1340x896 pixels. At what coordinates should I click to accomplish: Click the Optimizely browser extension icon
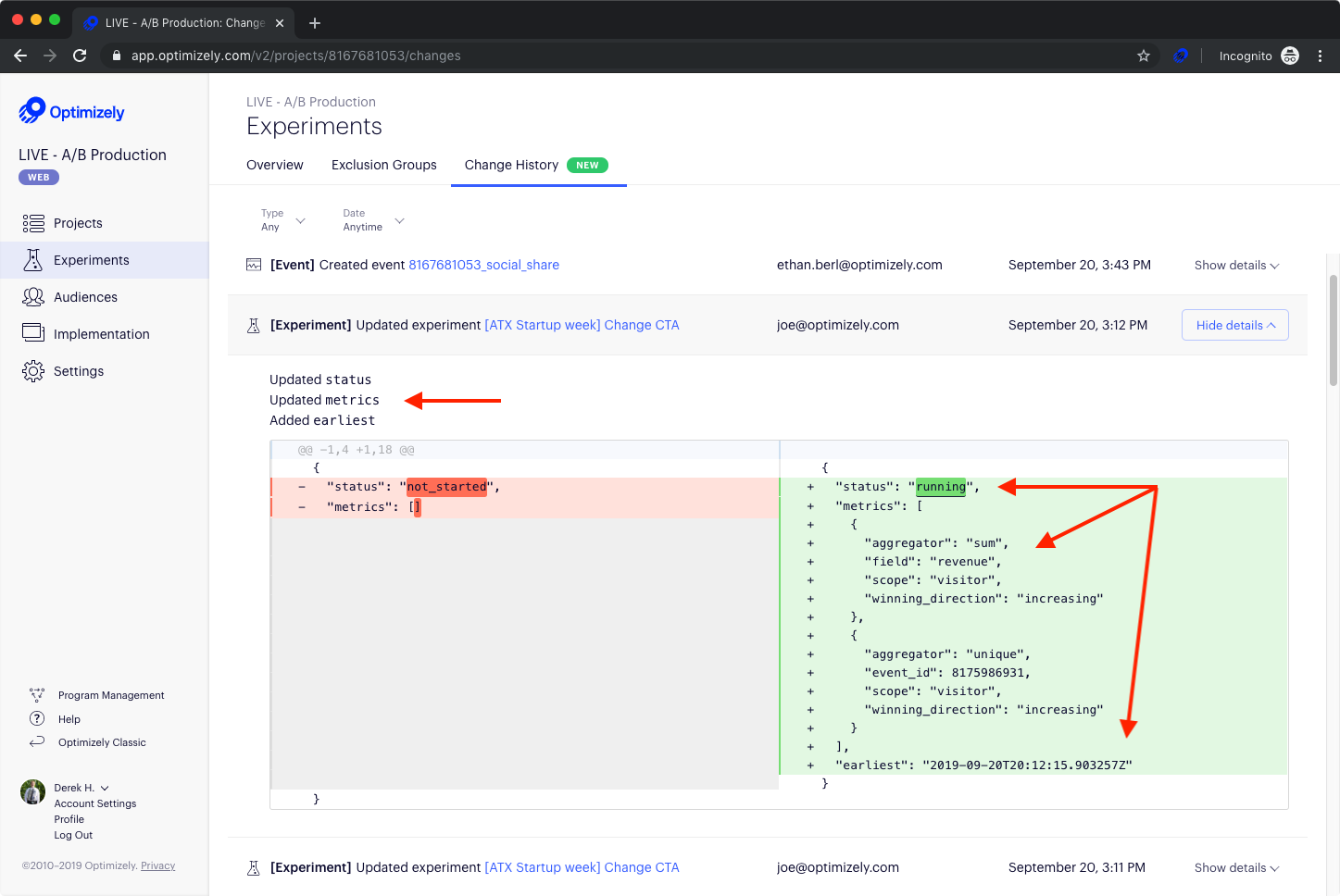click(1181, 56)
